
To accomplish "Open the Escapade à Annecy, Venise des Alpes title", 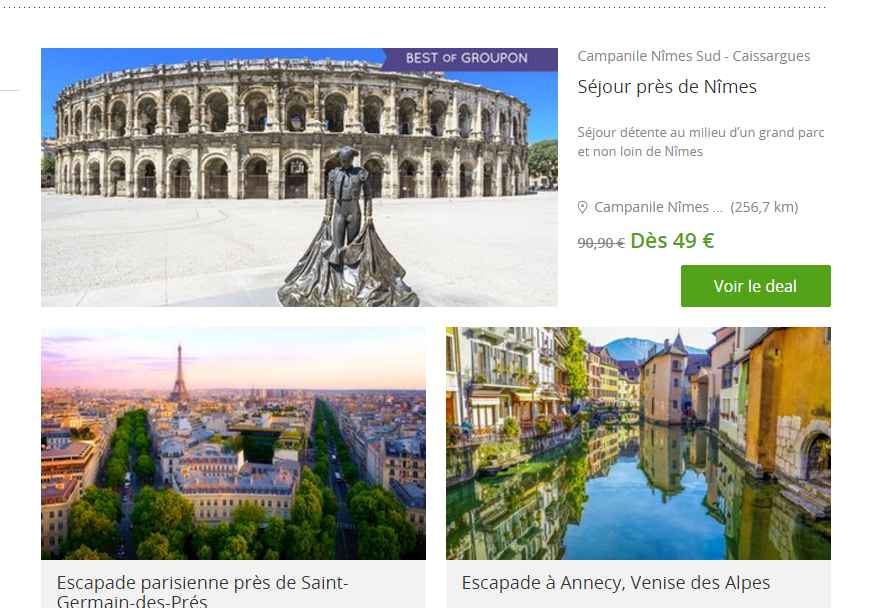I will click(616, 583).
